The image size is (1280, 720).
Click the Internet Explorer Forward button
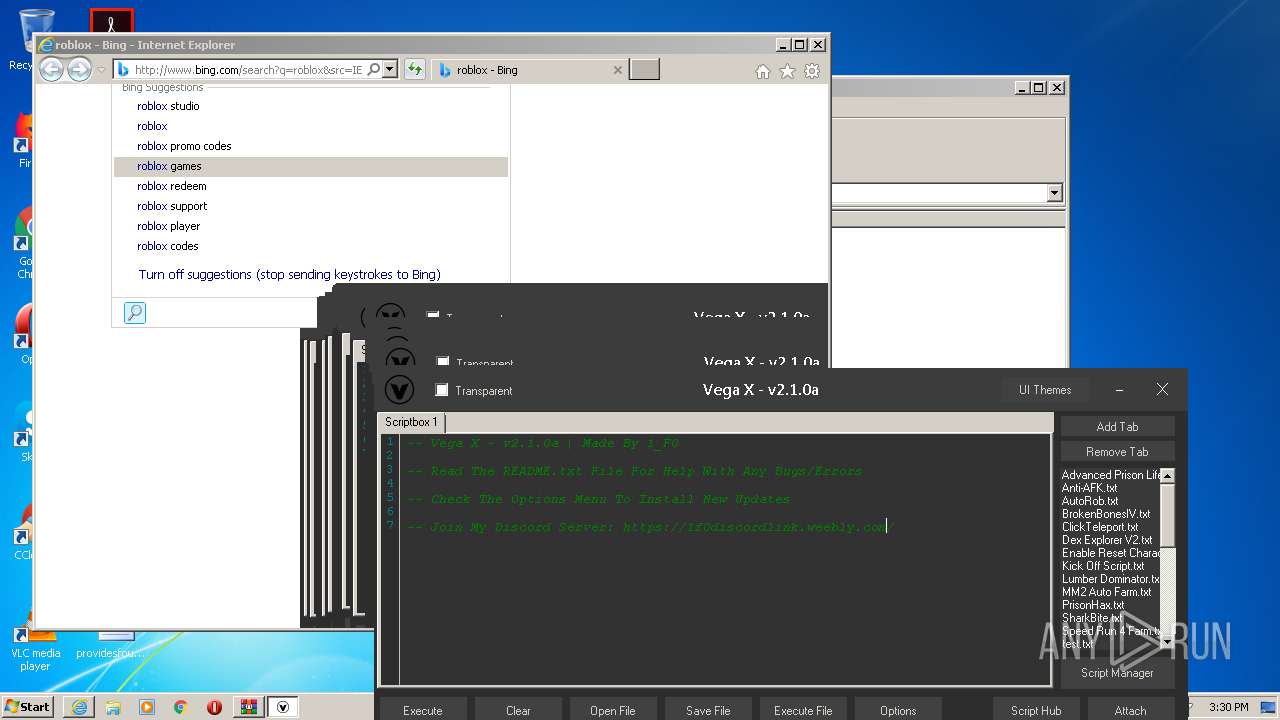80,70
